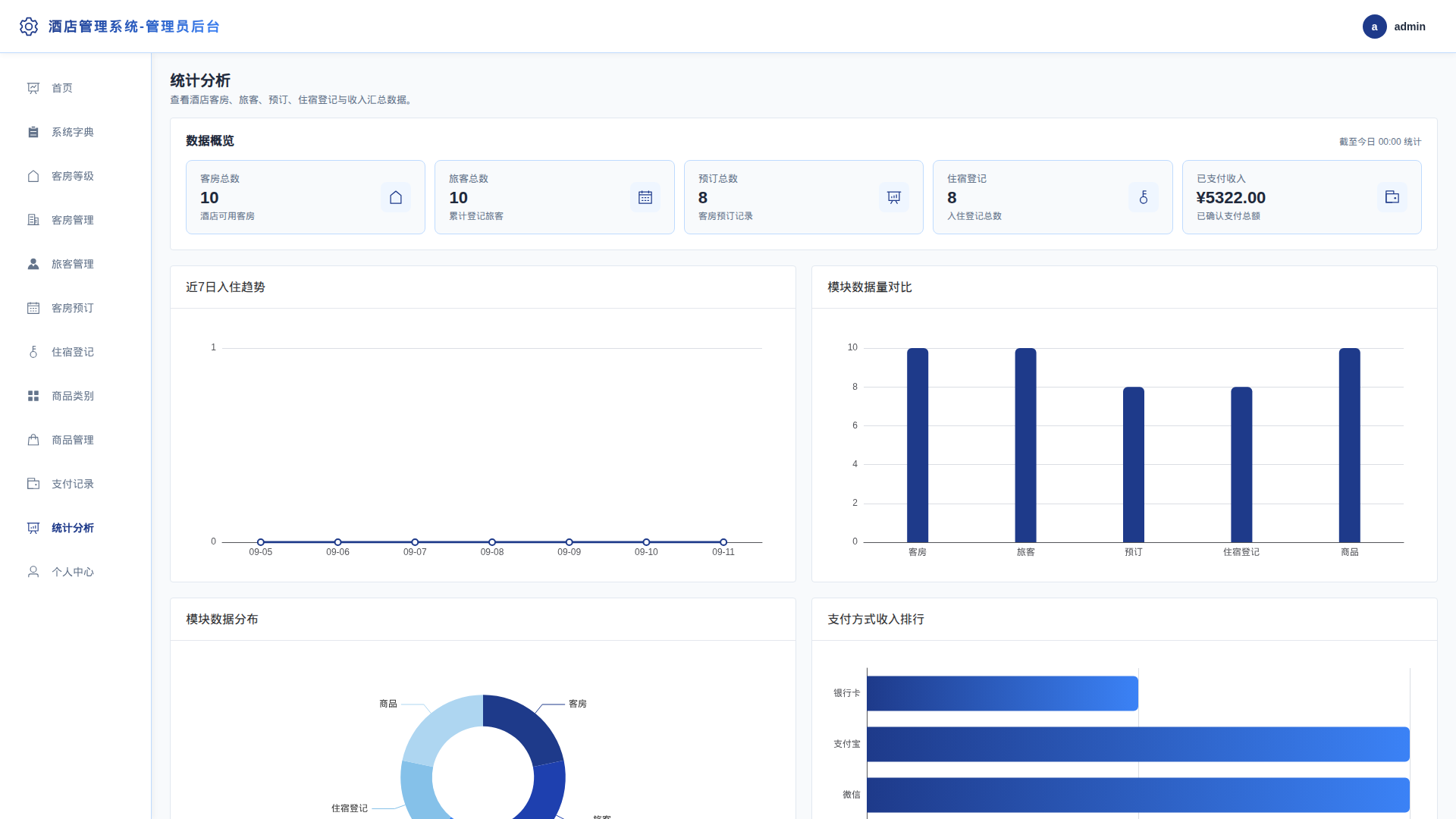The width and height of the screenshot is (1456, 819).
Task: Click the 微信 income bar
Action: coord(1138,795)
